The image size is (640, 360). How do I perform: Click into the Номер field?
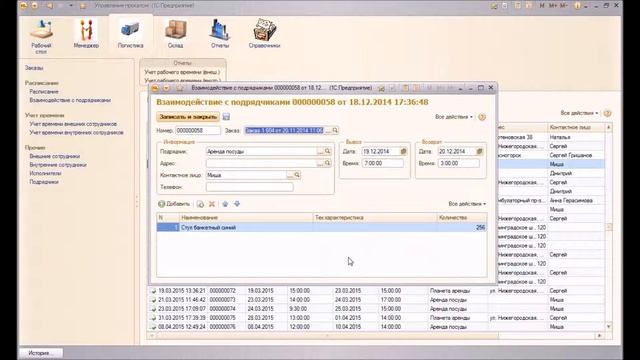coord(198,130)
